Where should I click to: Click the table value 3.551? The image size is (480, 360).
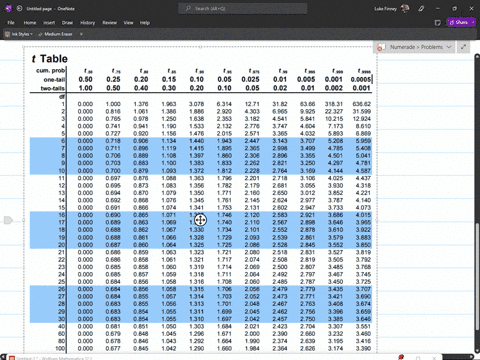click(x=363, y=326)
